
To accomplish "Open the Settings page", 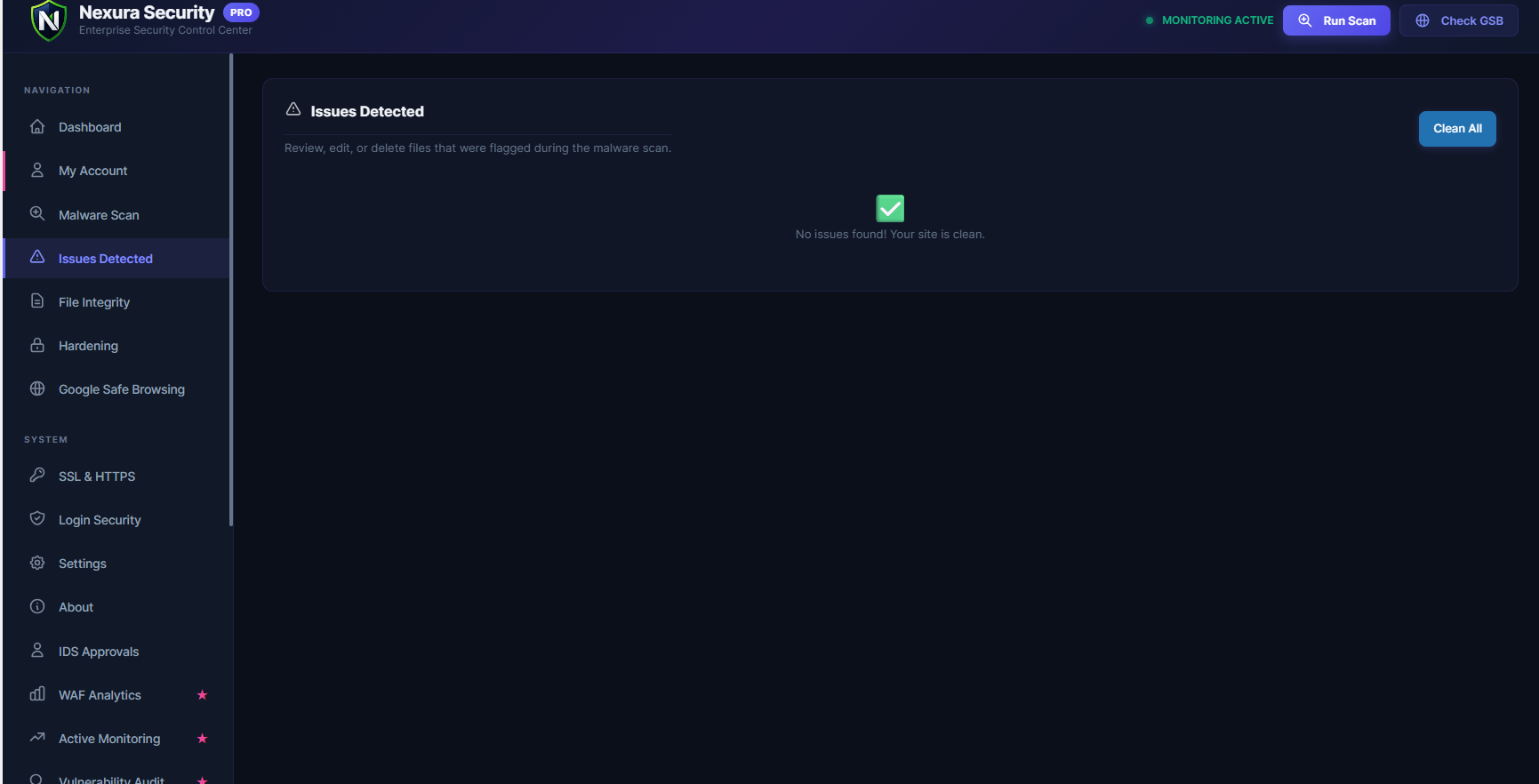I will coord(116,564).
